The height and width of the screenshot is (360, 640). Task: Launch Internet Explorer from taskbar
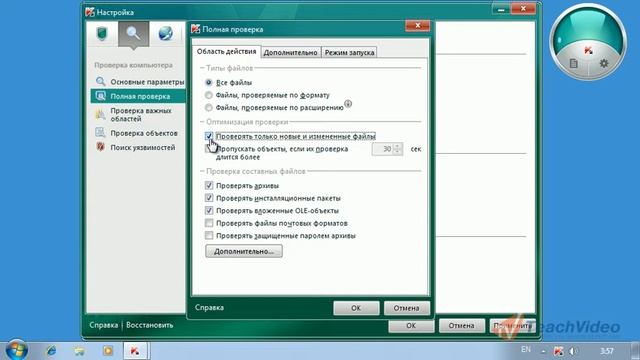pos(51,351)
